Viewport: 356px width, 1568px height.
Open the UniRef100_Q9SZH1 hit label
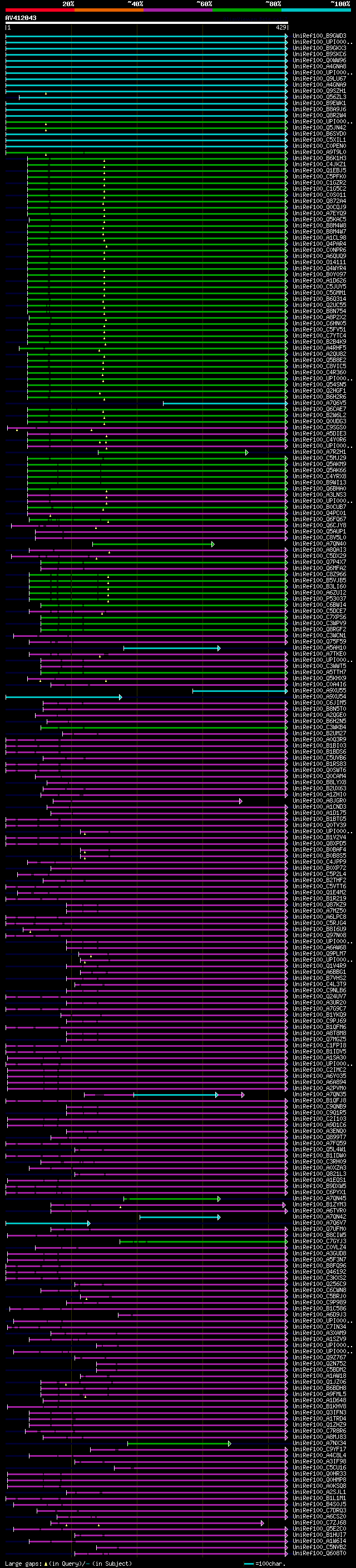319,91
